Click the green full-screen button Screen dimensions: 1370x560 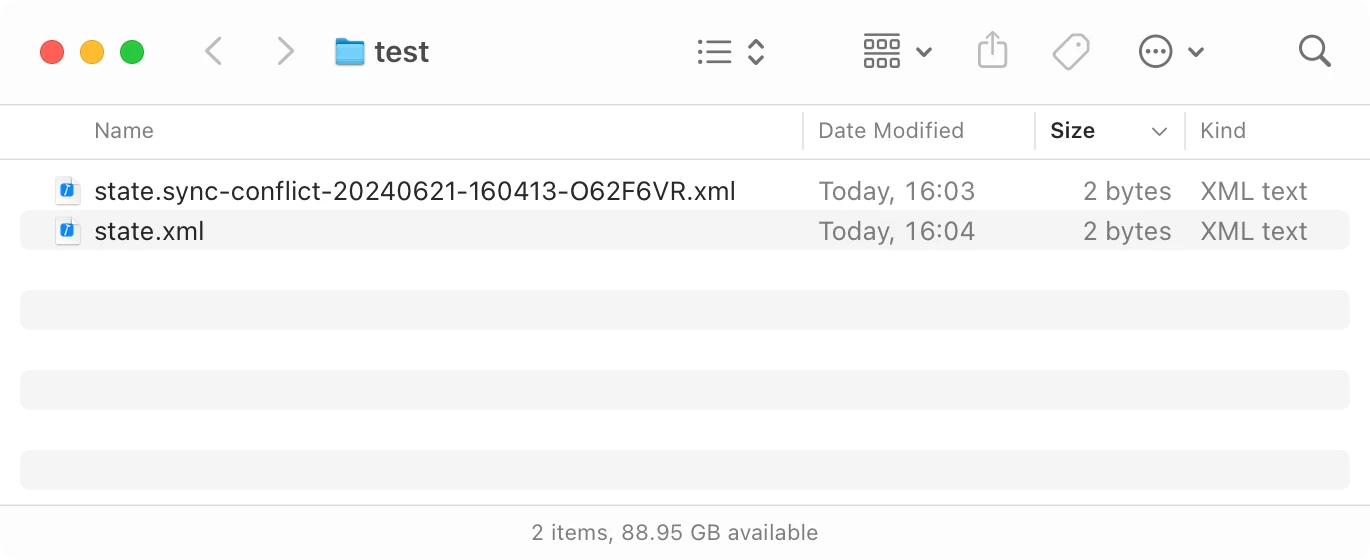coord(132,52)
